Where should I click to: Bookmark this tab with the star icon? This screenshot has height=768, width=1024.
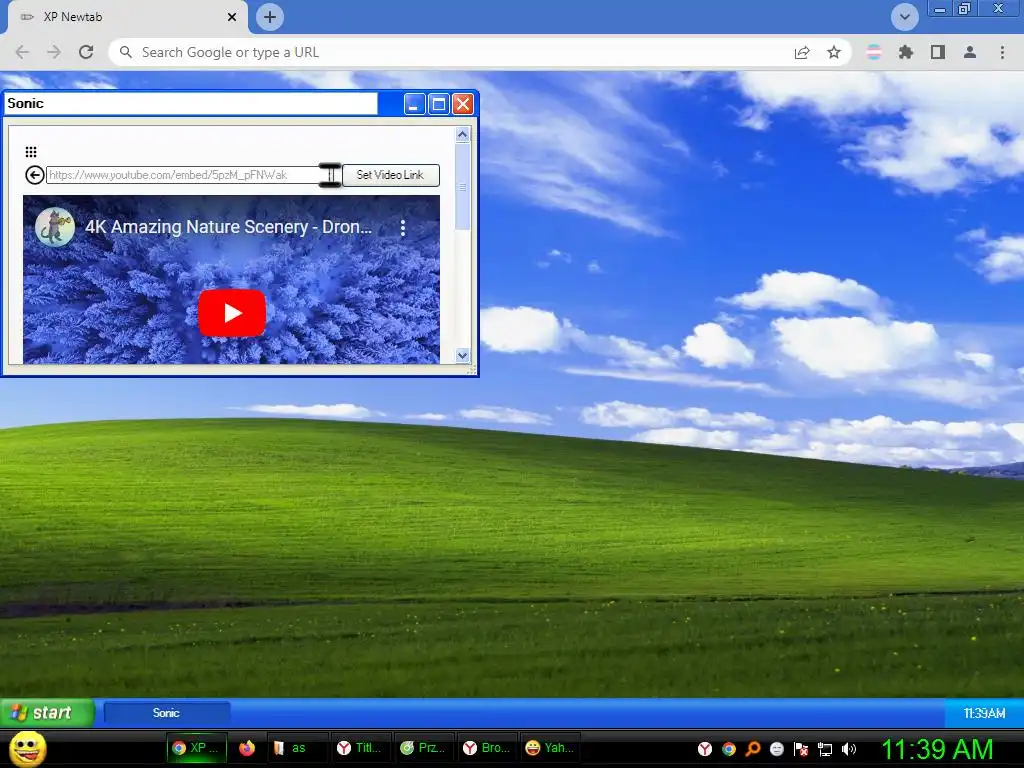(x=834, y=52)
